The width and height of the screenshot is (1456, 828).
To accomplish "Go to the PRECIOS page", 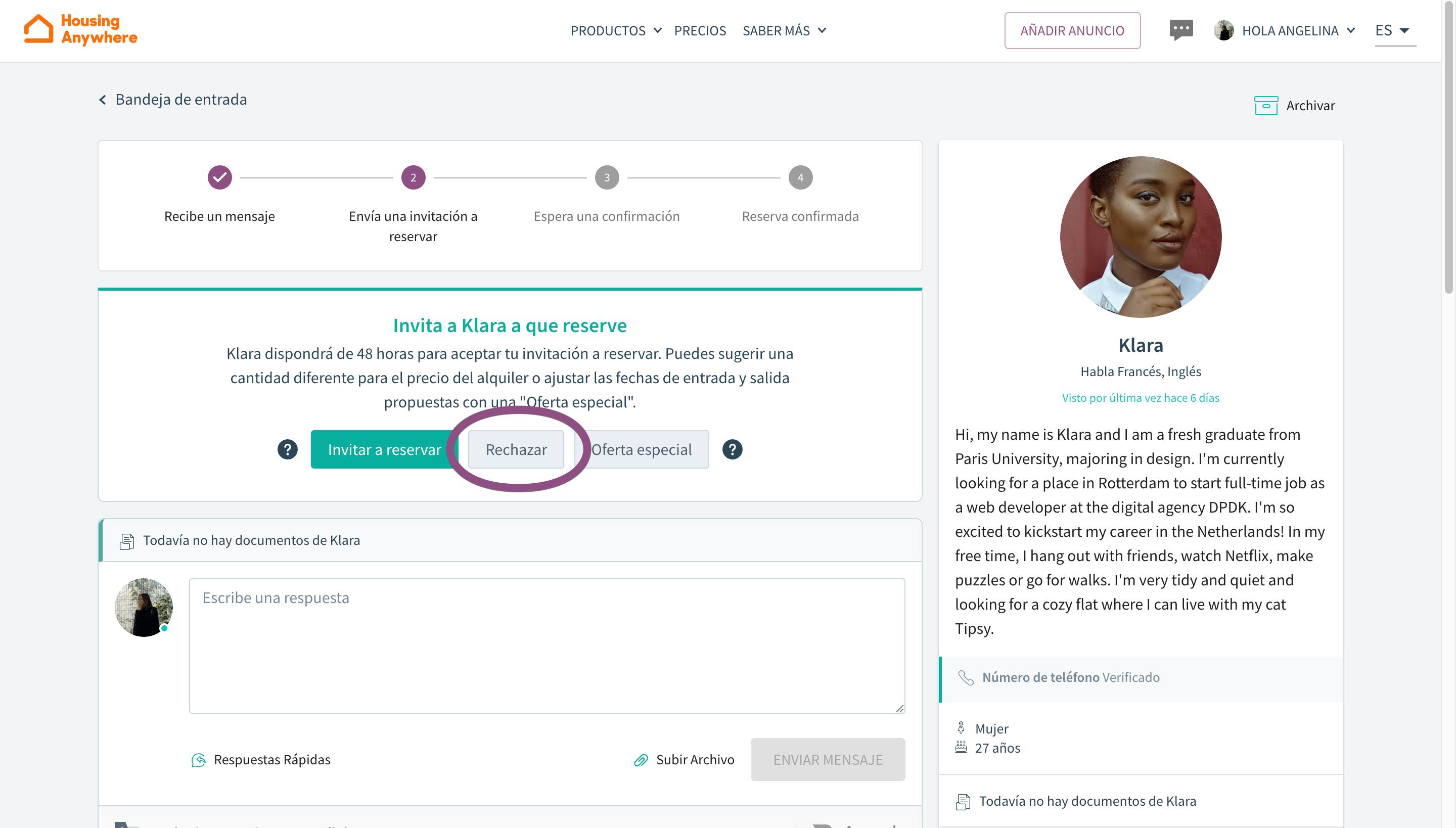I will (x=700, y=31).
